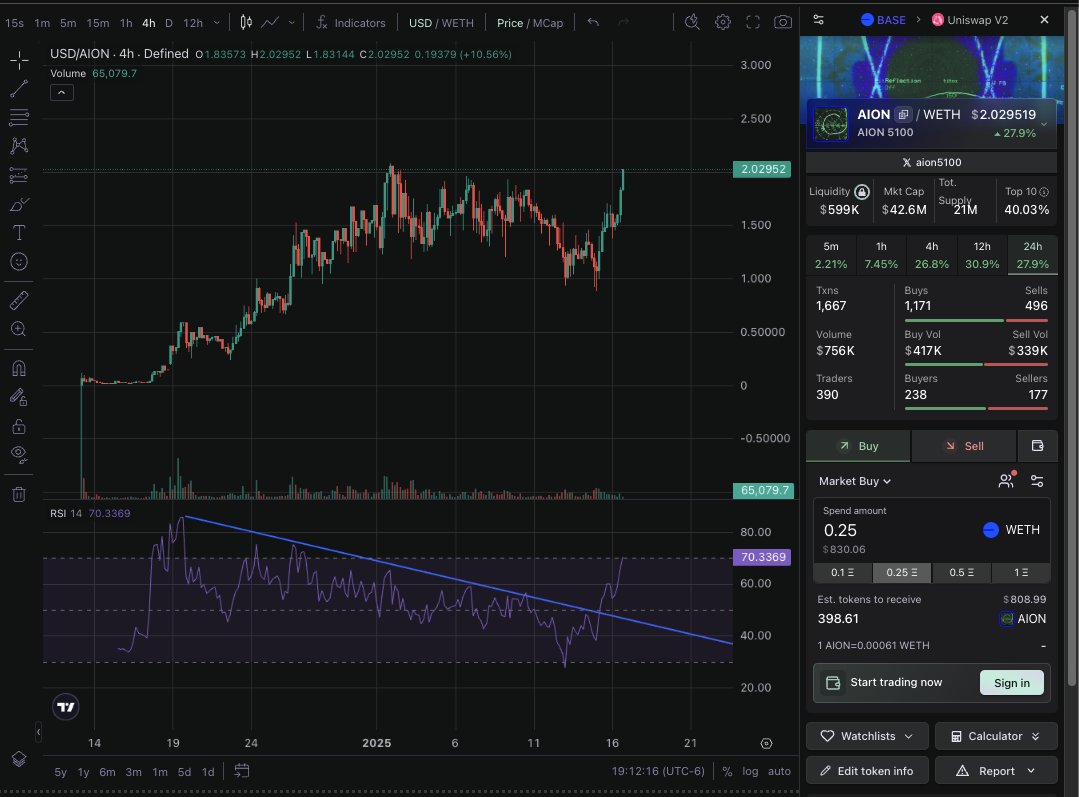Expand the Market Buy order type dropdown
The width and height of the screenshot is (1079, 797).
(855, 481)
